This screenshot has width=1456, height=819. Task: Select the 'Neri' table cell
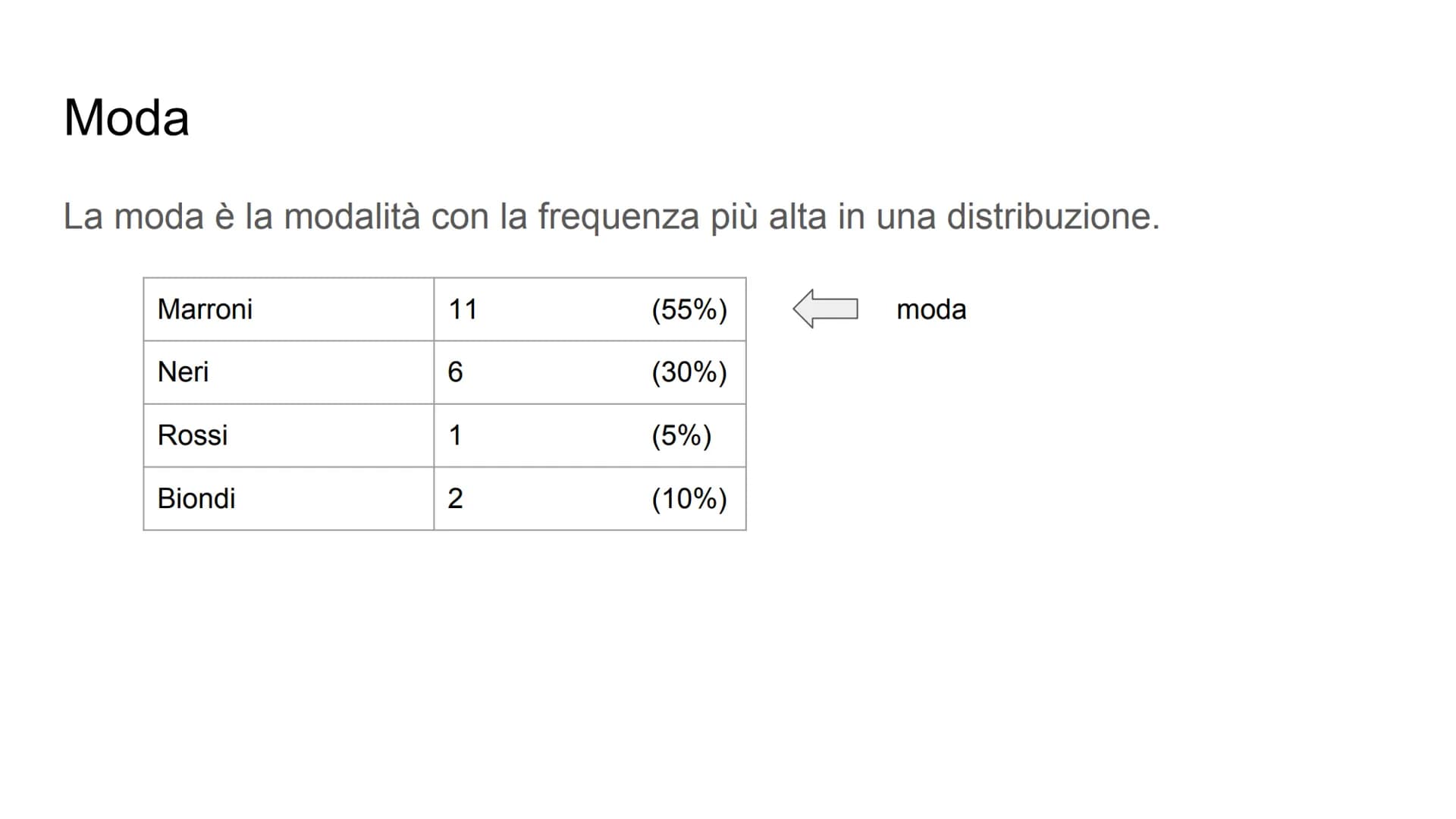click(x=289, y=372)
